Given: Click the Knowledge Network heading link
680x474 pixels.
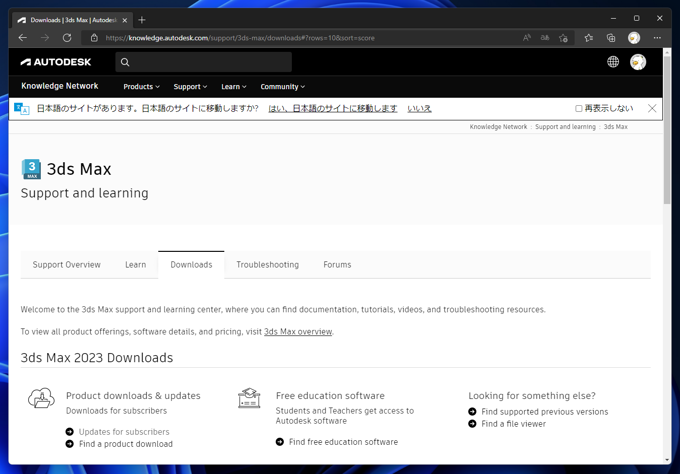Looking at the screenshot, I should tap(60, 86).
